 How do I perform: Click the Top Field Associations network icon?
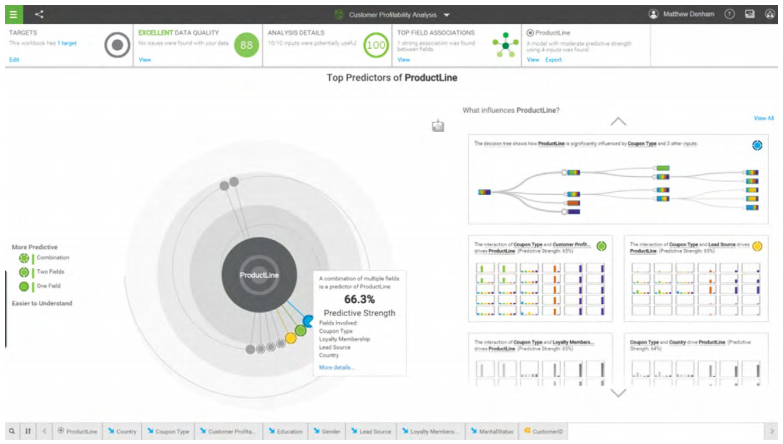[x=506, y=45]
